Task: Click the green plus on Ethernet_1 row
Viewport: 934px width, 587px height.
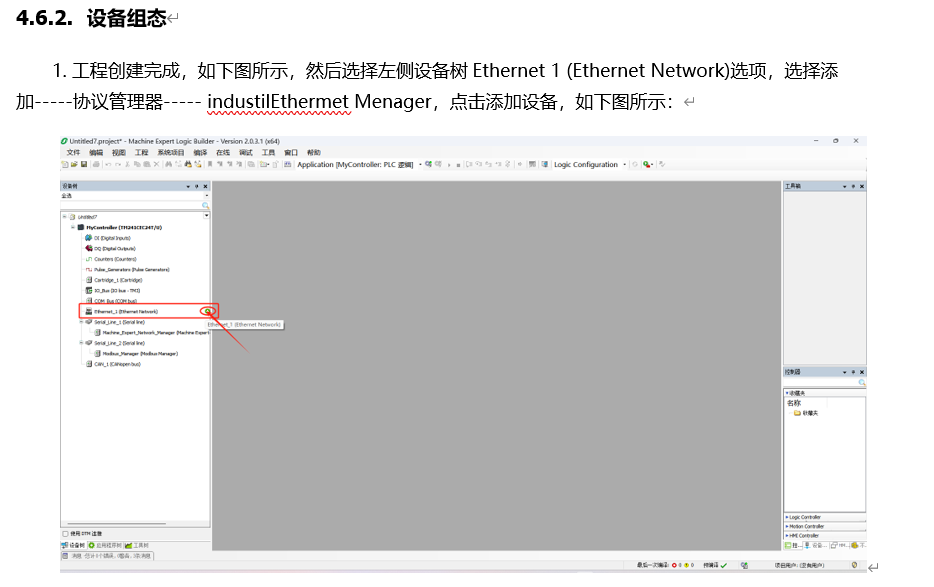Action: pos(207,311)
